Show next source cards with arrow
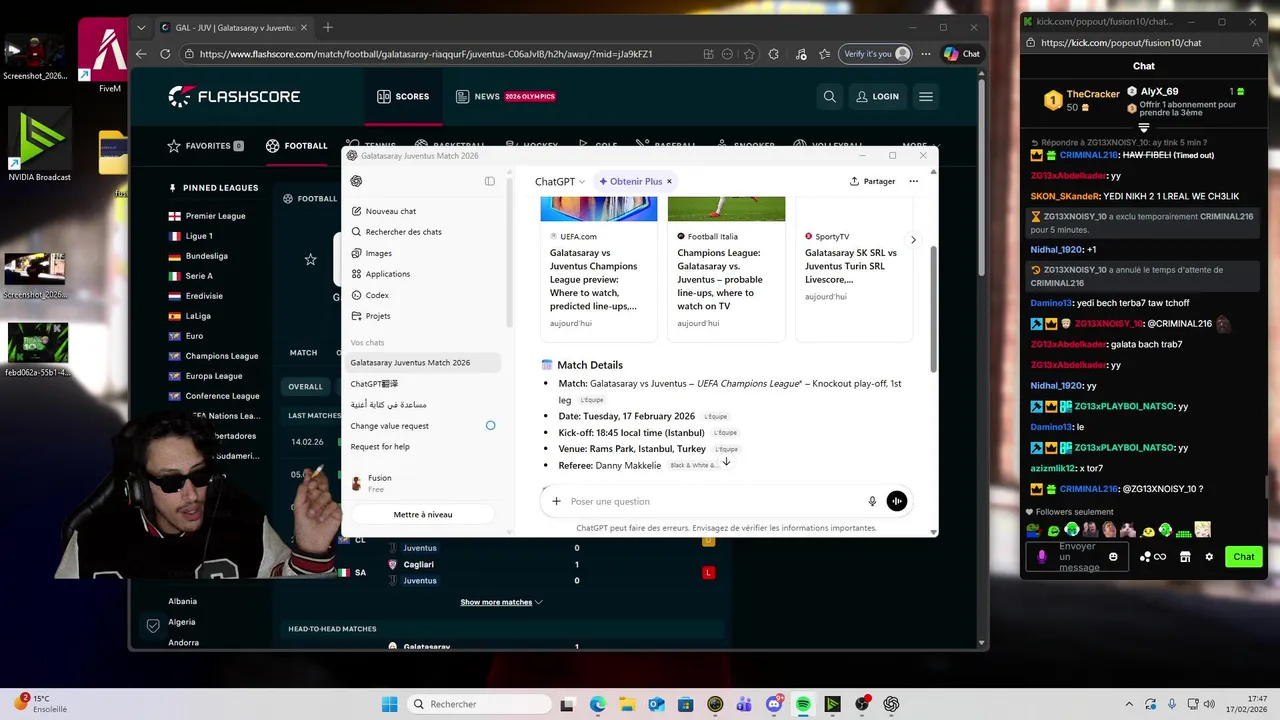 click(x=913, y=240)
